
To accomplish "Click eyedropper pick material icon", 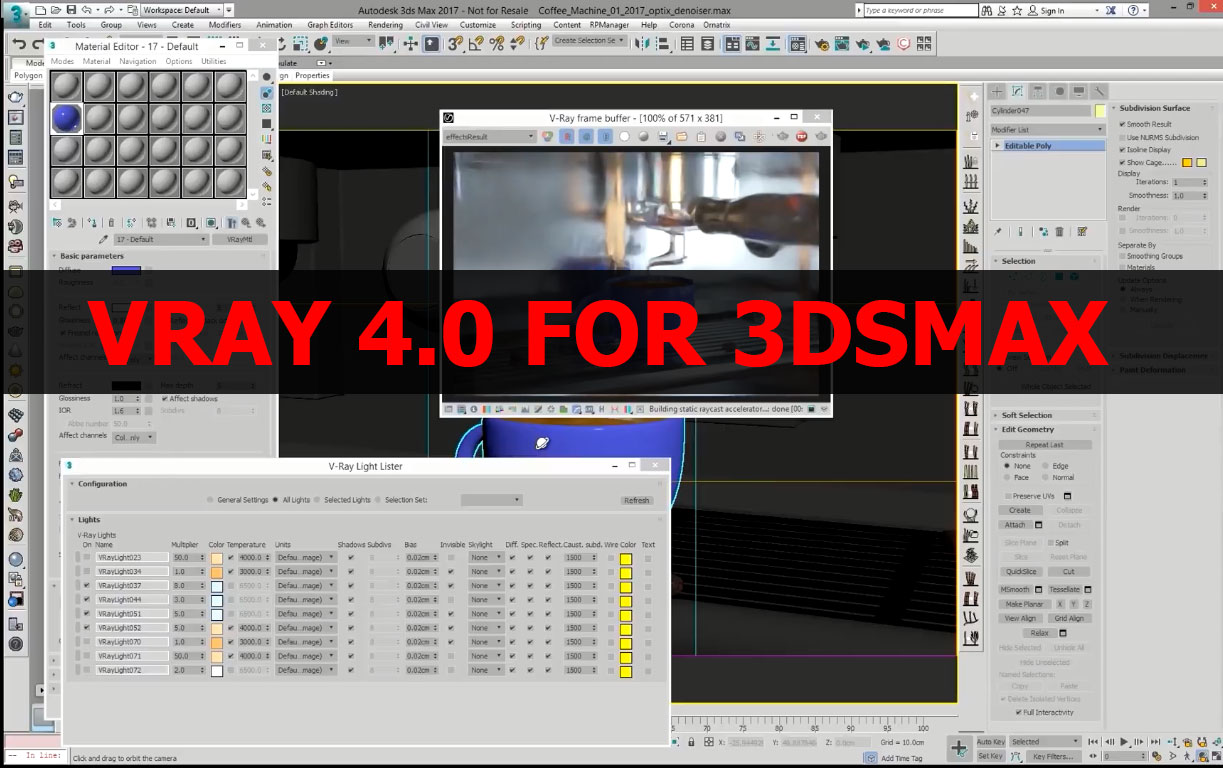I will [103, 240].
